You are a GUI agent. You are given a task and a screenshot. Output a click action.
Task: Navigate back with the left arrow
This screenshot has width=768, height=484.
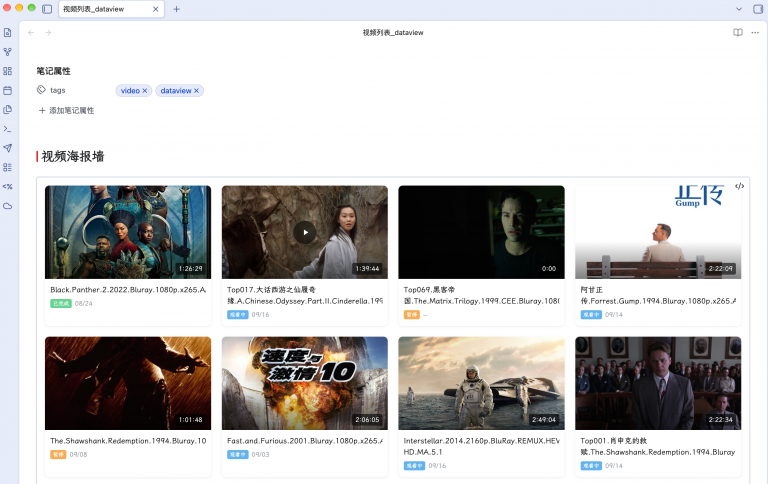pos(31,32)
